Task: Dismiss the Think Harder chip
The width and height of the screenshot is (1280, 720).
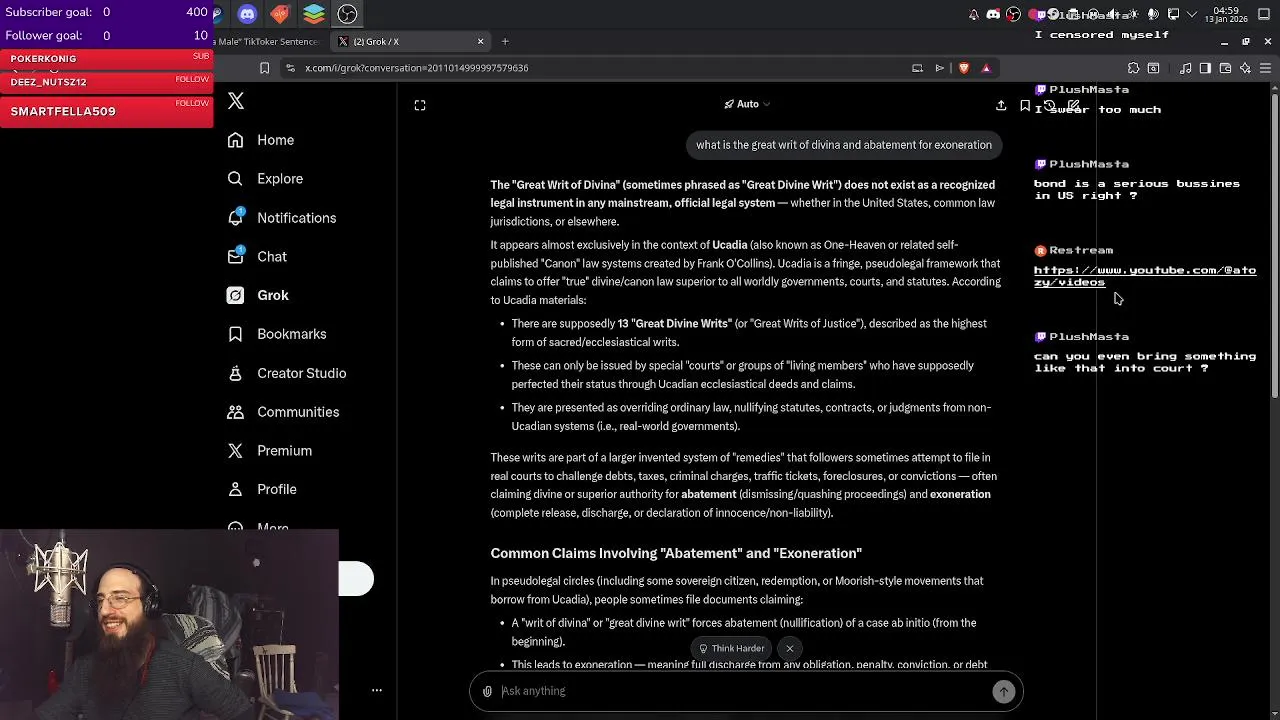Action: pyautogui.click(x=790, y=648)
